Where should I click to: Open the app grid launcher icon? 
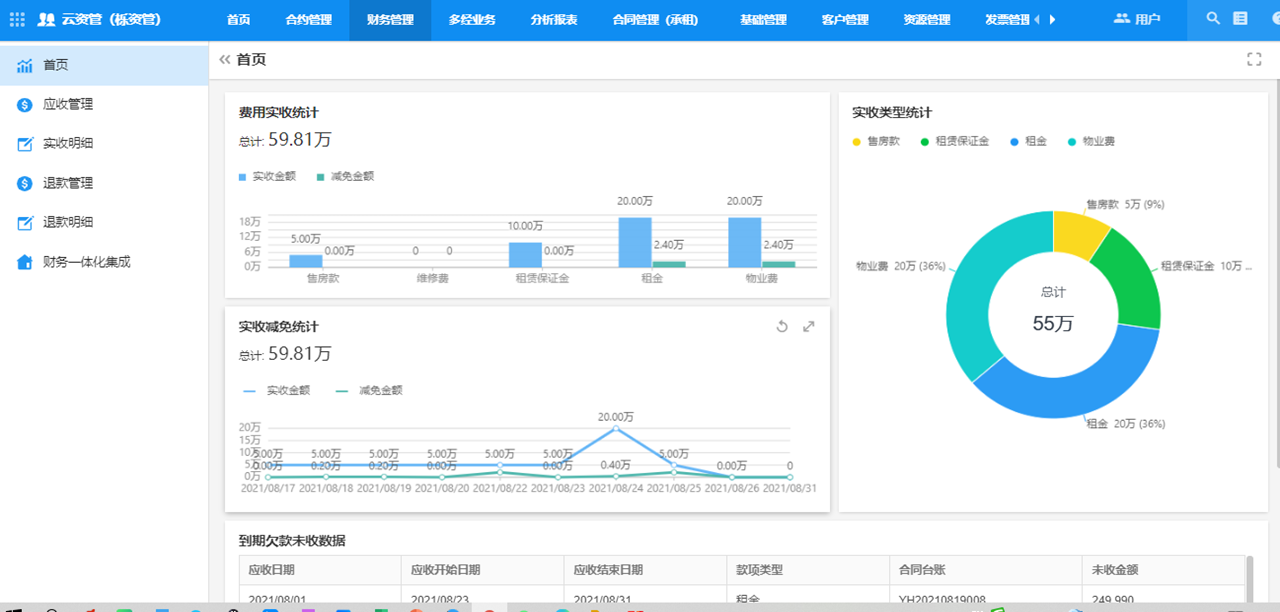17,19
